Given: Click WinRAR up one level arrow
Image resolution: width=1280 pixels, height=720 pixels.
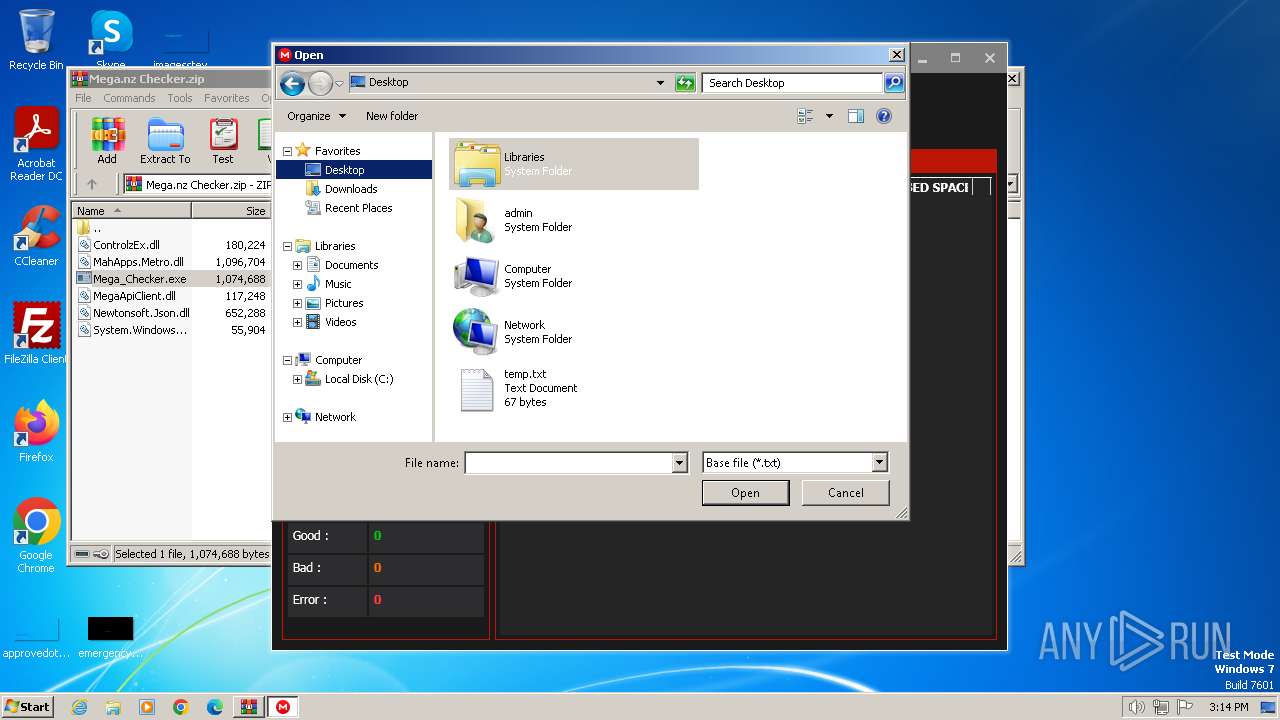Looking at the screenshot, I should 92,184.
